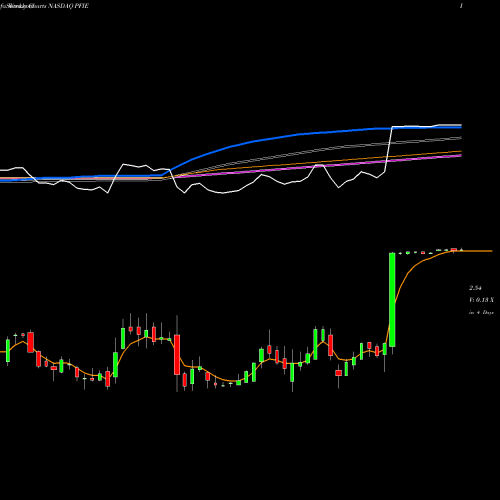Click the small red candle at top right
This screenshot has height=500, width=500.
coord(454,249)
